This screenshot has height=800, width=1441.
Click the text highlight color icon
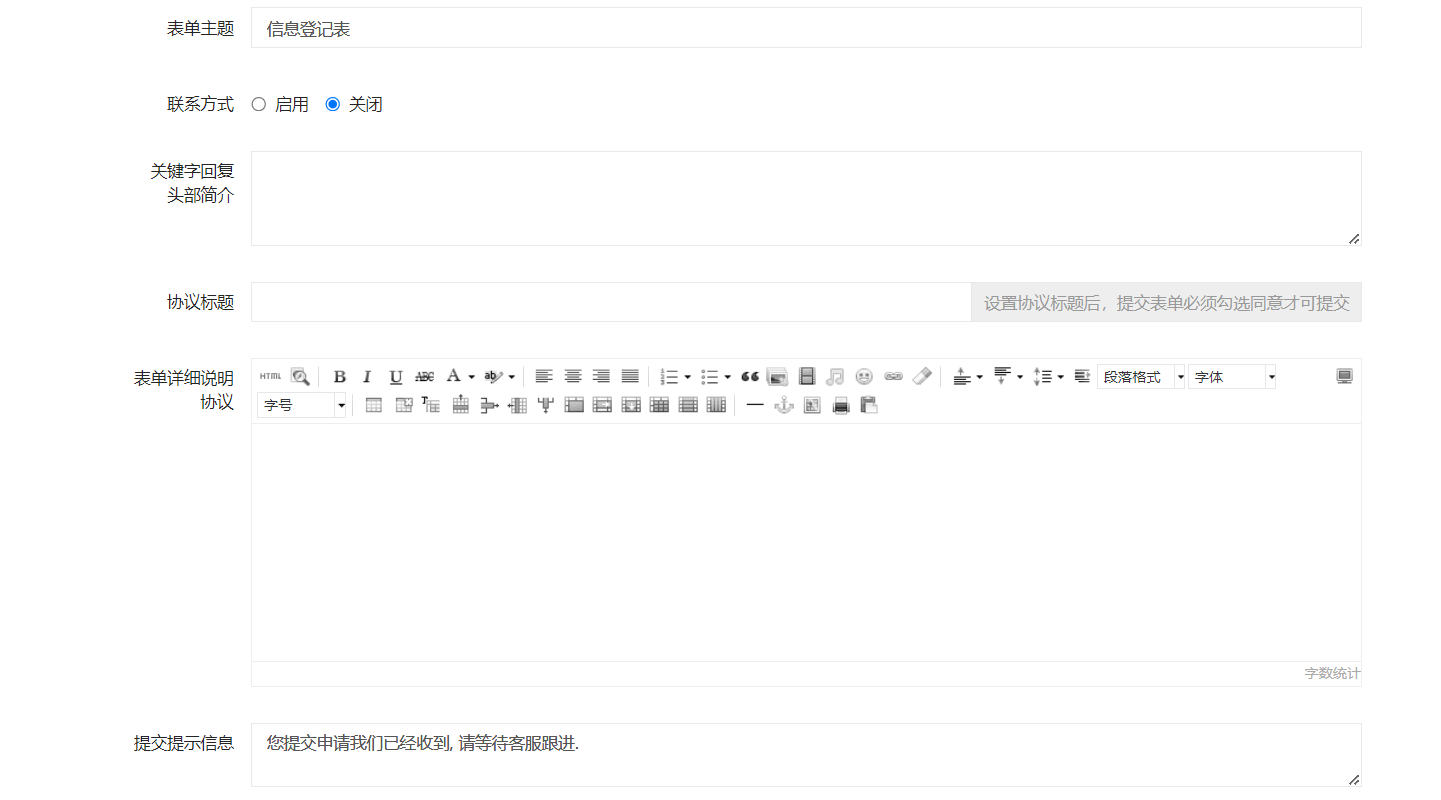(x=493, y=376)
